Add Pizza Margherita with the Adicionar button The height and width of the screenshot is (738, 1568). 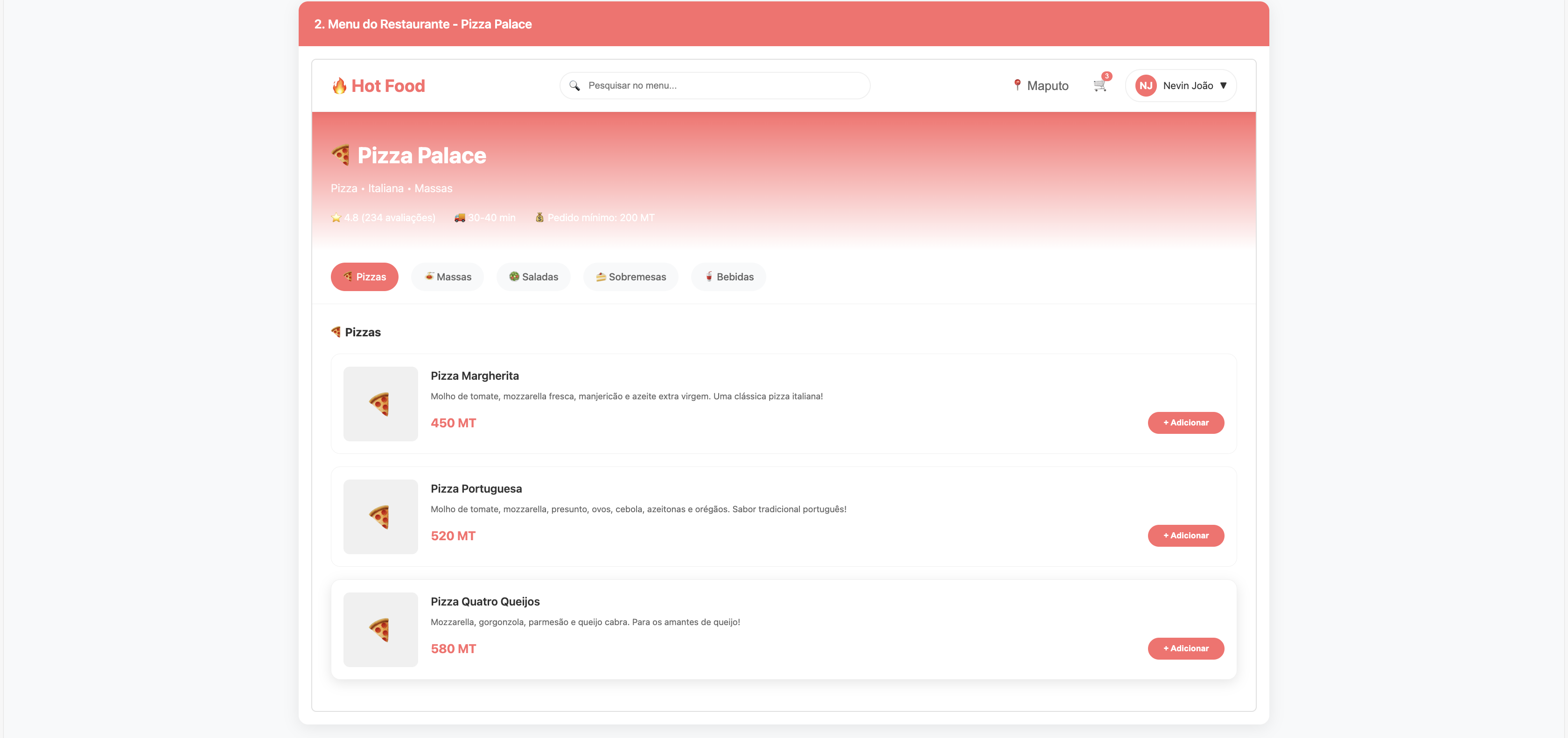(x=1186, y=422)
